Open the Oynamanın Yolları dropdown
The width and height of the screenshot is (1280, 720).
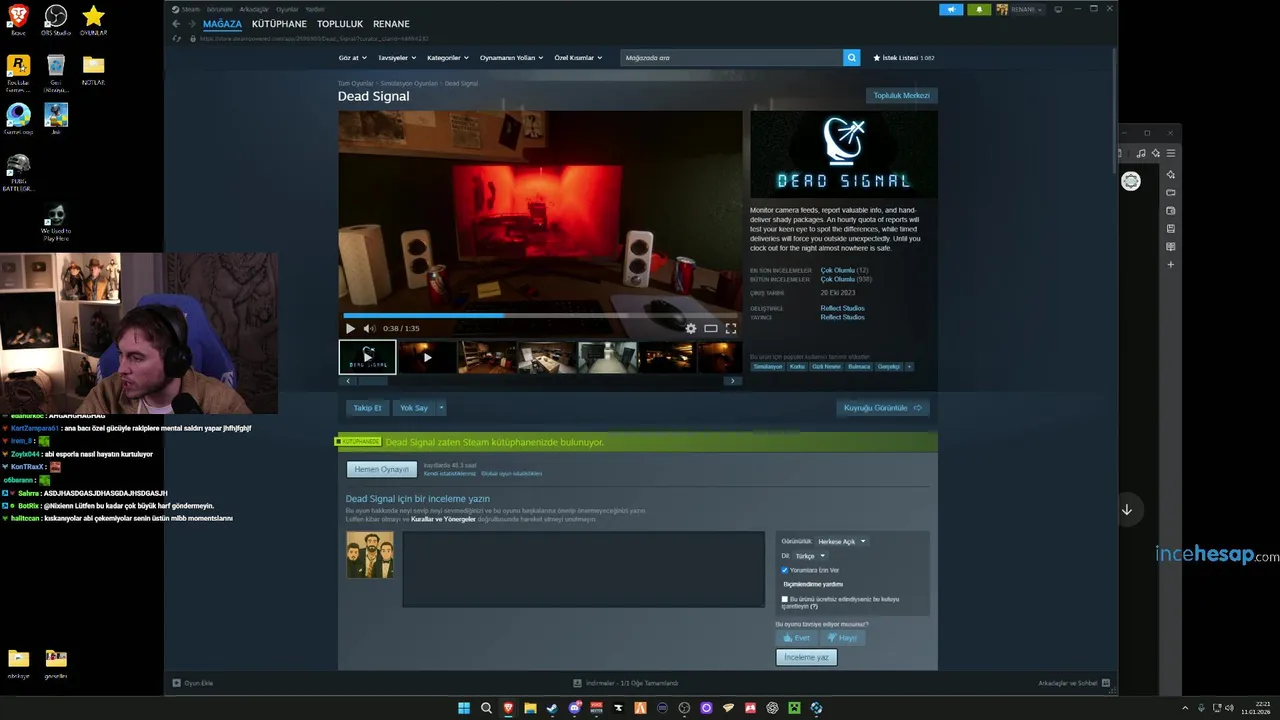[511, 58]
